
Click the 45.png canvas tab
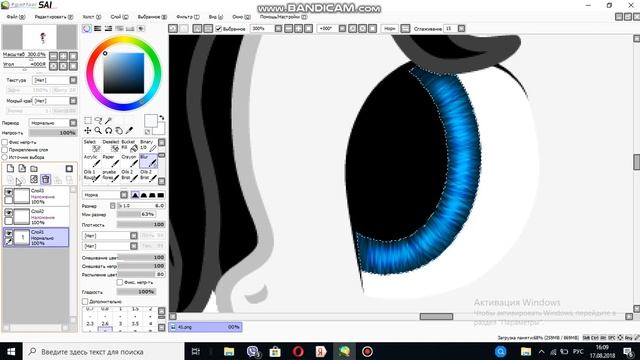205,327
